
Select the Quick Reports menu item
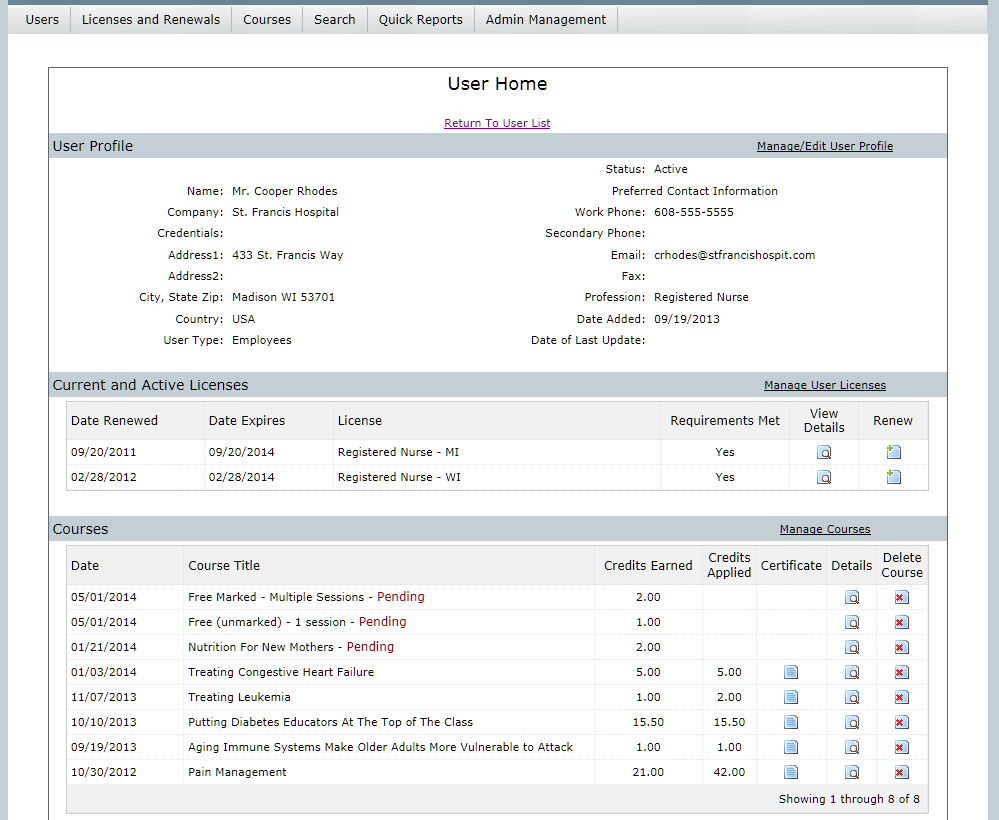[420, 19]
